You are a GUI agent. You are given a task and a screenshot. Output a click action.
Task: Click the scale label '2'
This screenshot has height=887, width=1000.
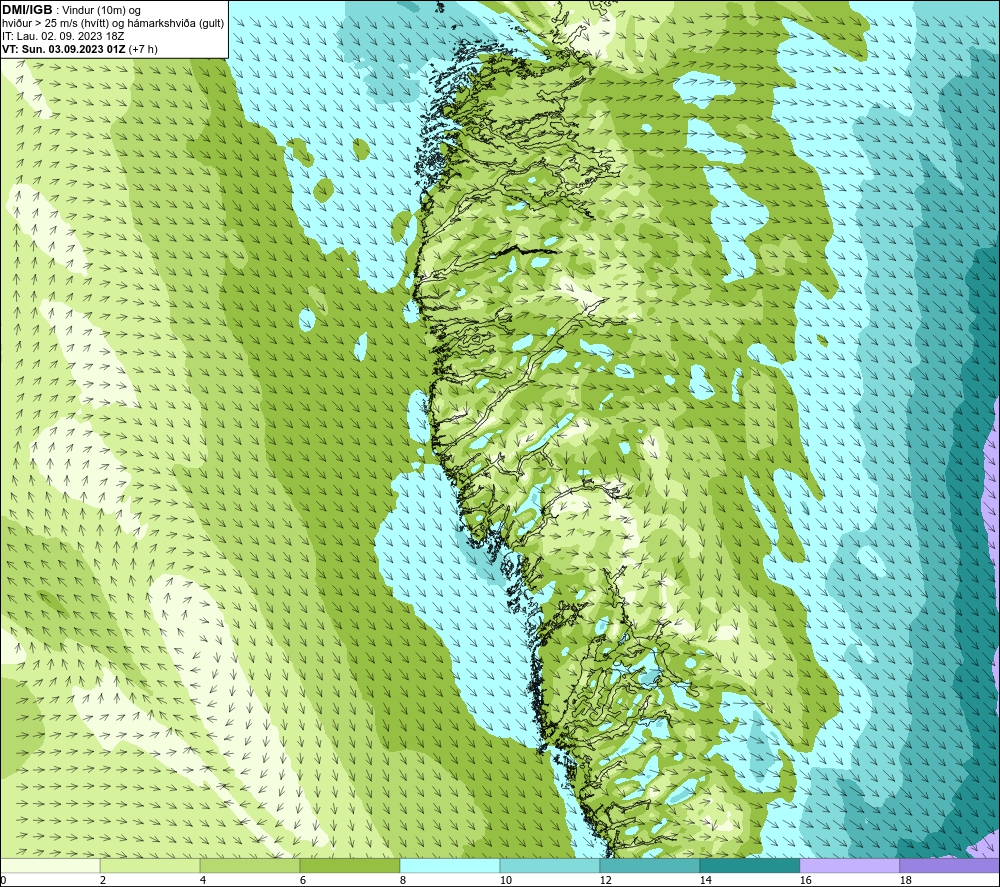[103, 881]
